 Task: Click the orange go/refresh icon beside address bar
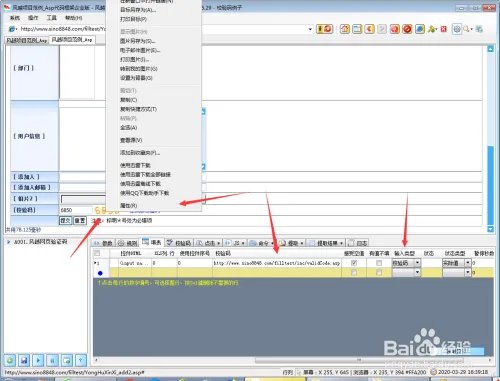[x=324, y=29]
